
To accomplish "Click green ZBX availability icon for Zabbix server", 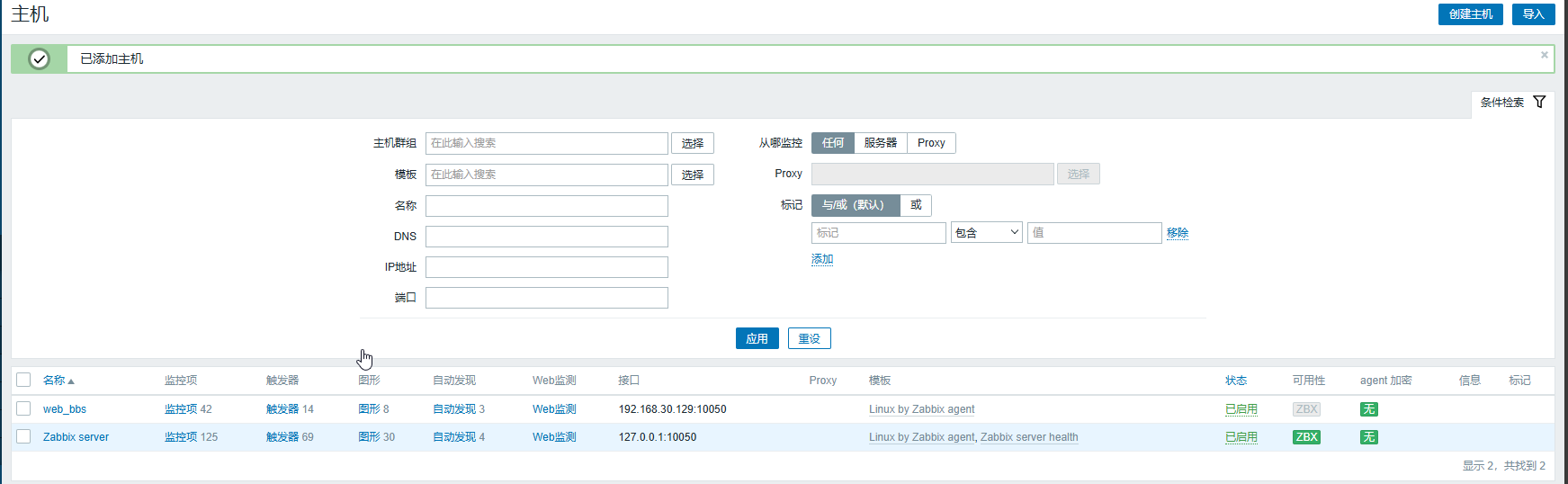I will point(1306,437).
